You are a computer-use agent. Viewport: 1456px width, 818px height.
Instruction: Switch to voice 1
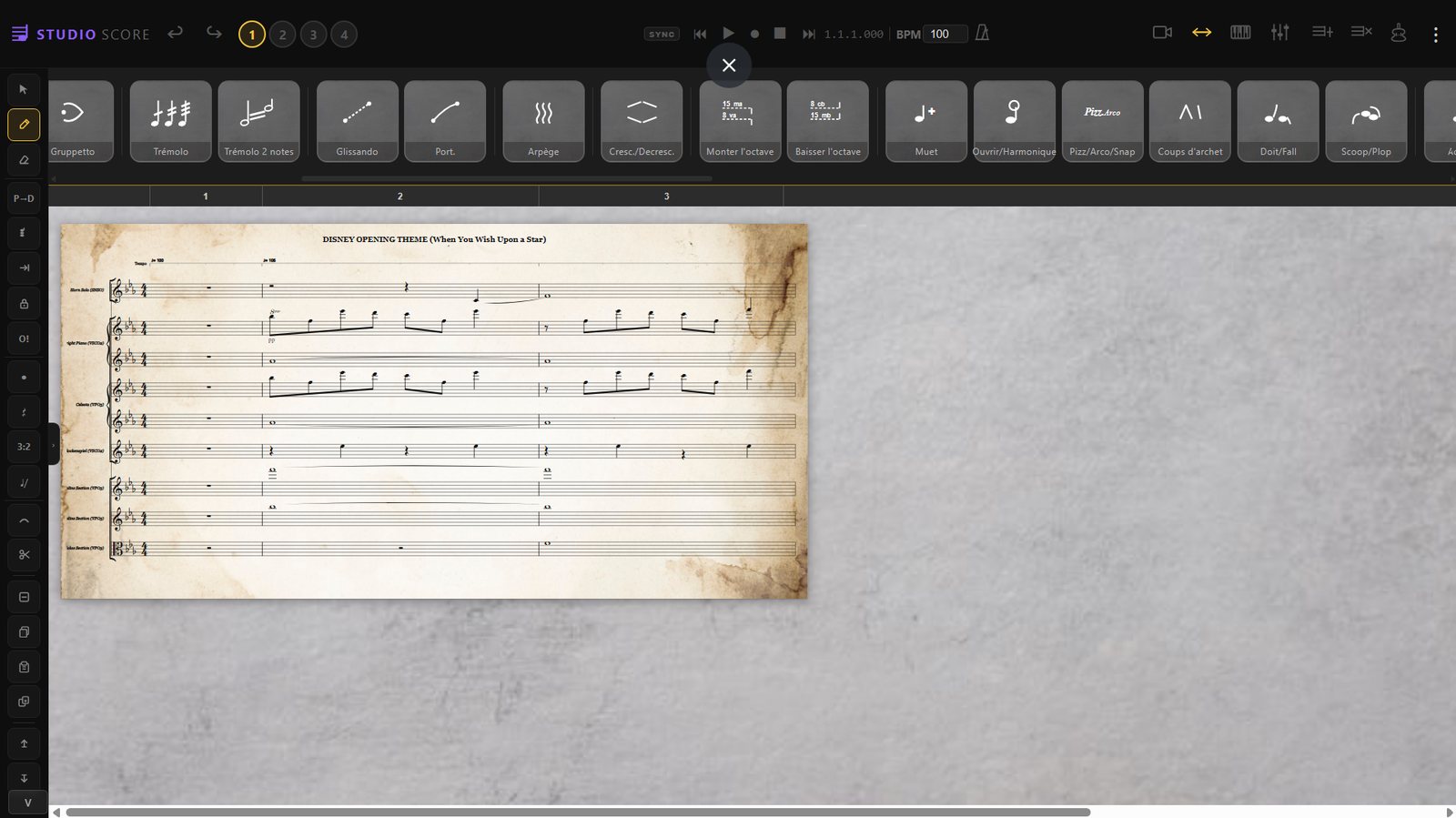click(252, 35)
